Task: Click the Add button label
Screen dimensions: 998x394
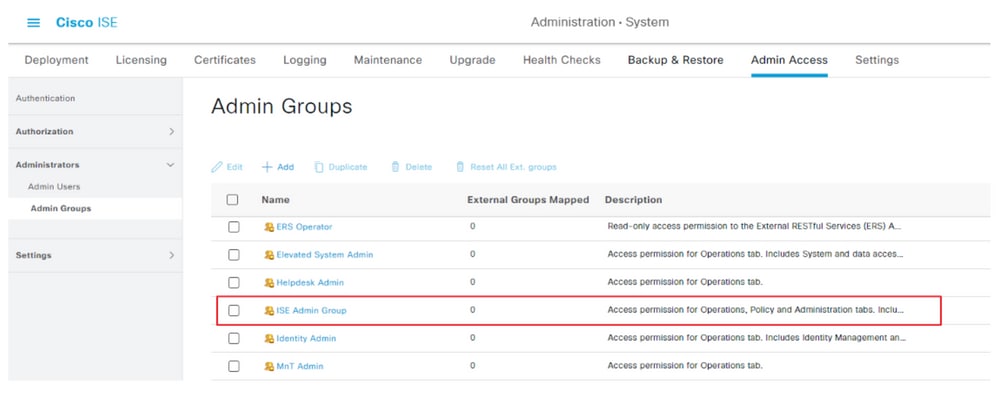Action: [x=286, y=167]
